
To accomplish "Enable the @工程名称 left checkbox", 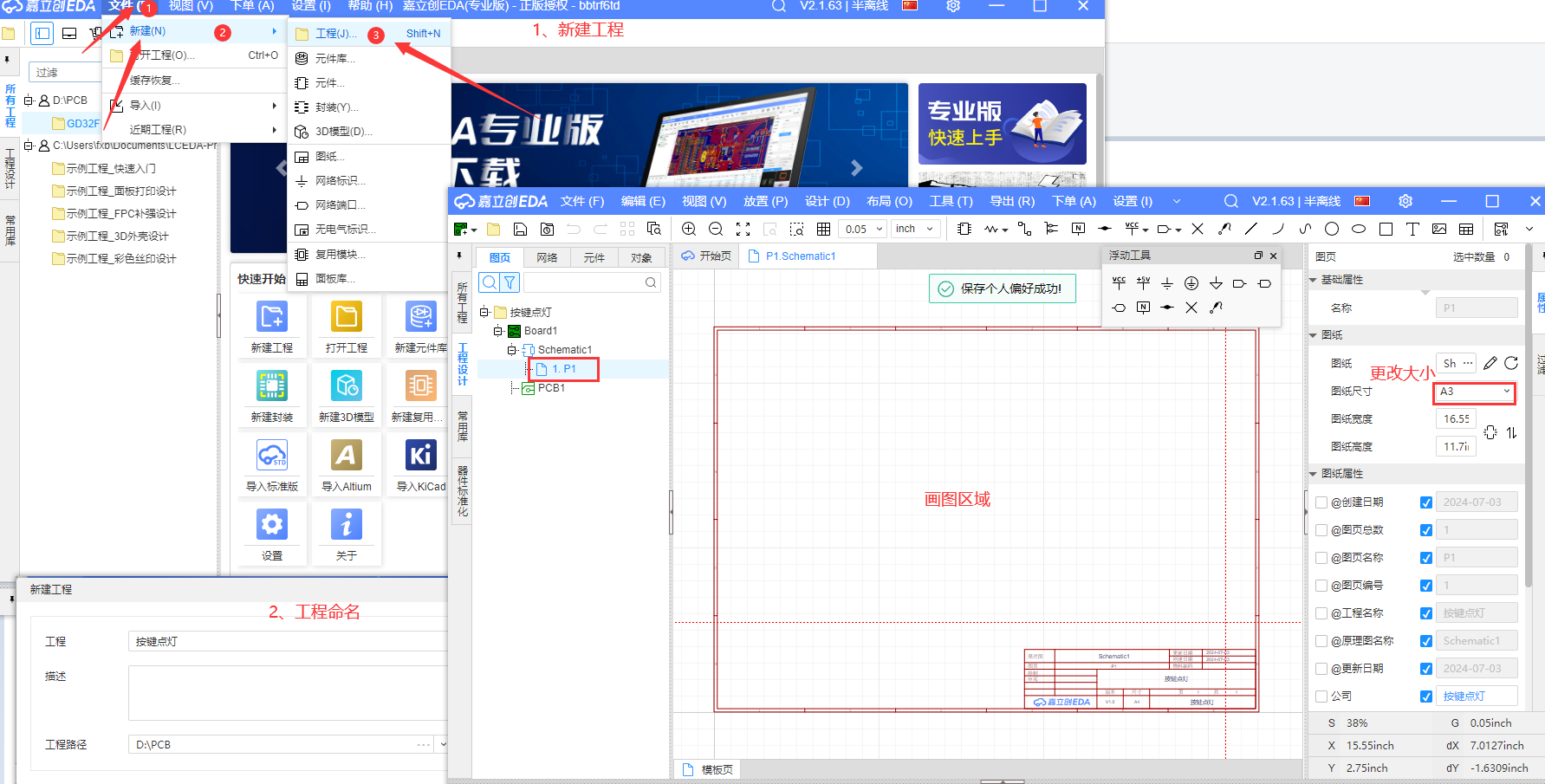I will click(x=1321, y=613).
